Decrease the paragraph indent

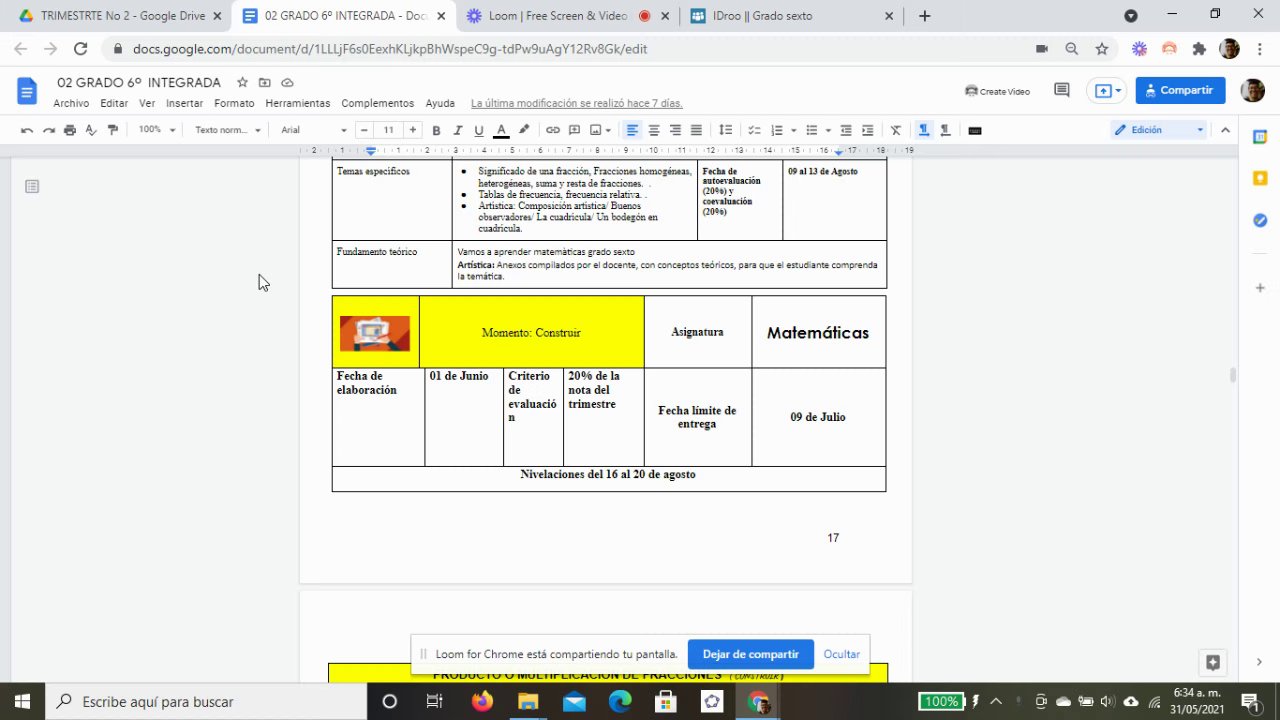pos(846,130)
